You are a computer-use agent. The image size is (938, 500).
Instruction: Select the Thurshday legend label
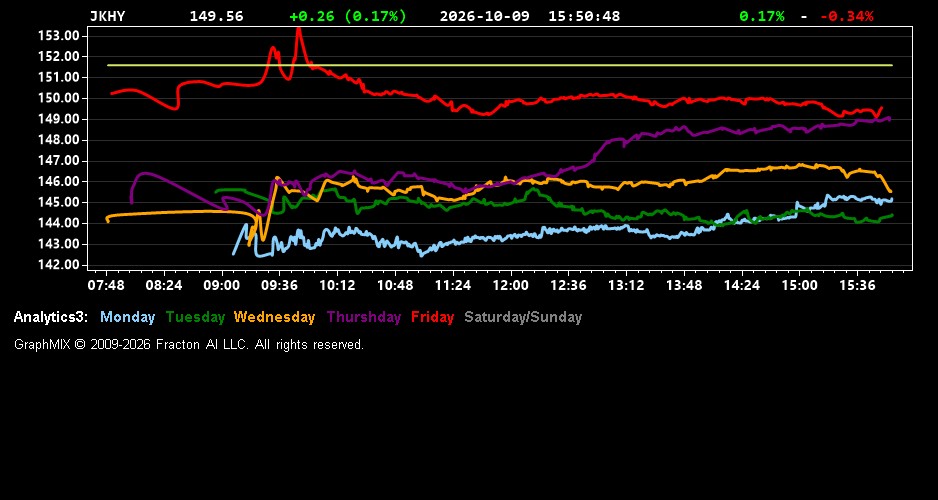click(x=364, y=317)
